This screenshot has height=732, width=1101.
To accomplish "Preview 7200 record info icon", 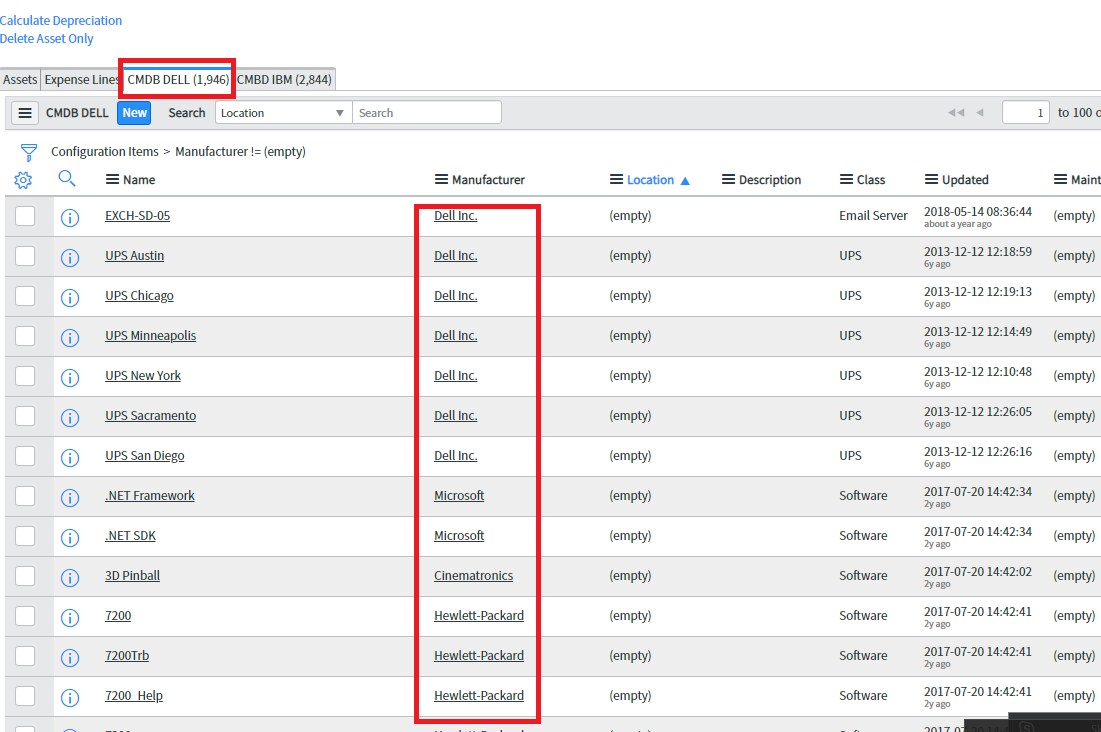I will pos(70,618).
